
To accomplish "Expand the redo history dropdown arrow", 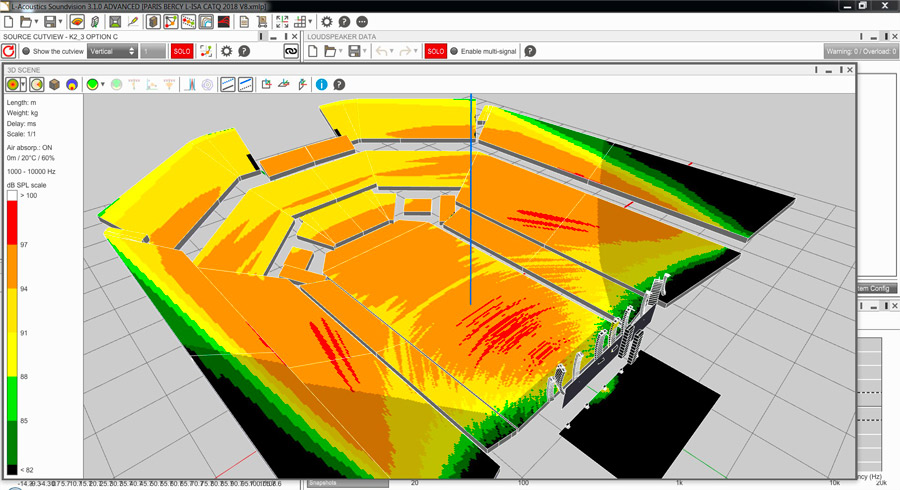I will 415,51.
